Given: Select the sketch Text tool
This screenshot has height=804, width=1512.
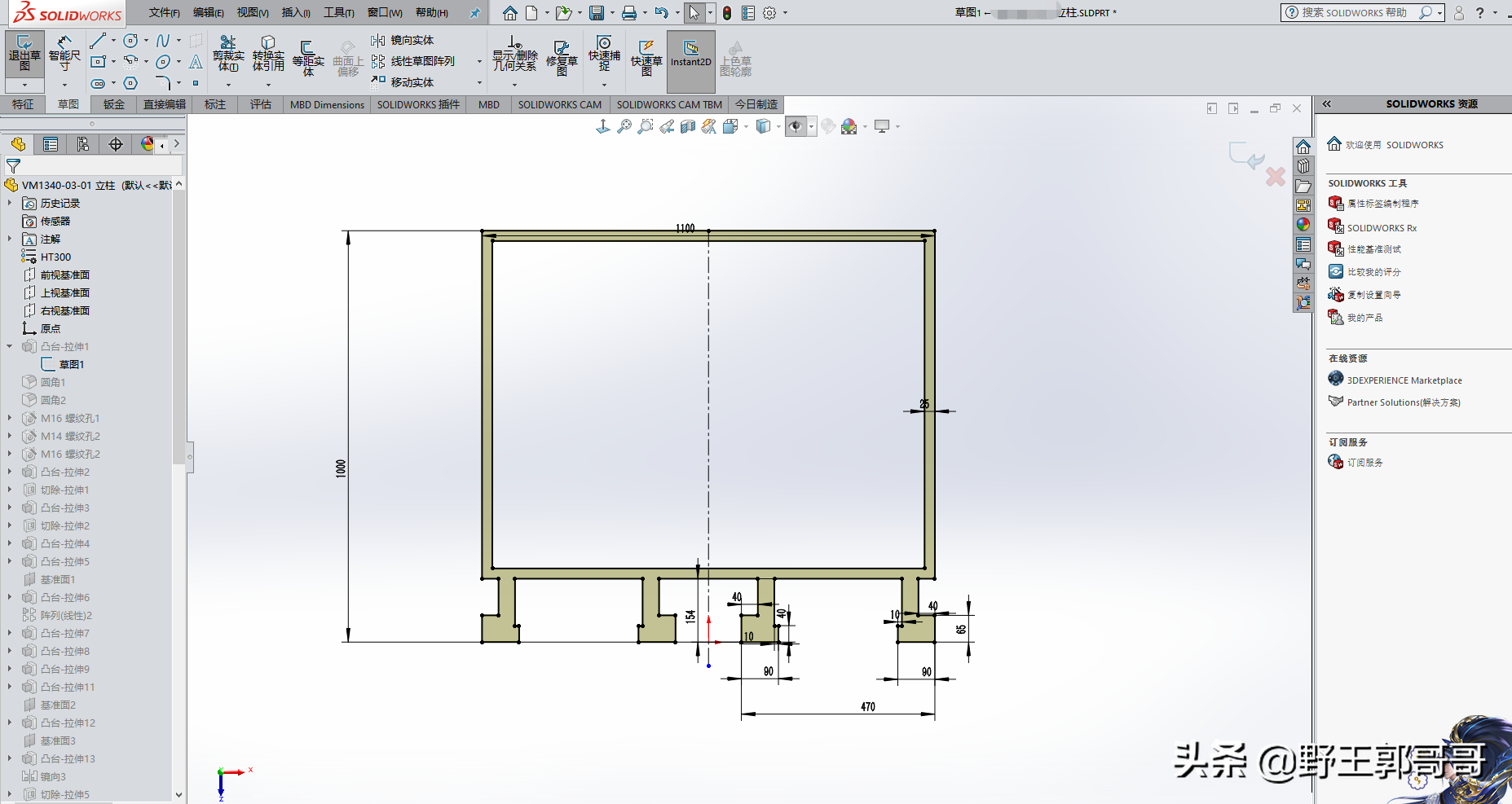Looking at the screenshot, I should click(x=196, y=62).
